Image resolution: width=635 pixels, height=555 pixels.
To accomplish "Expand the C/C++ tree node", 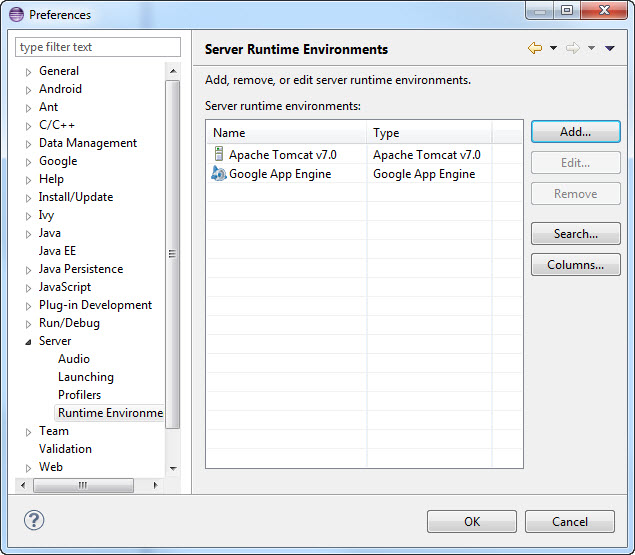I will point(28,126).
